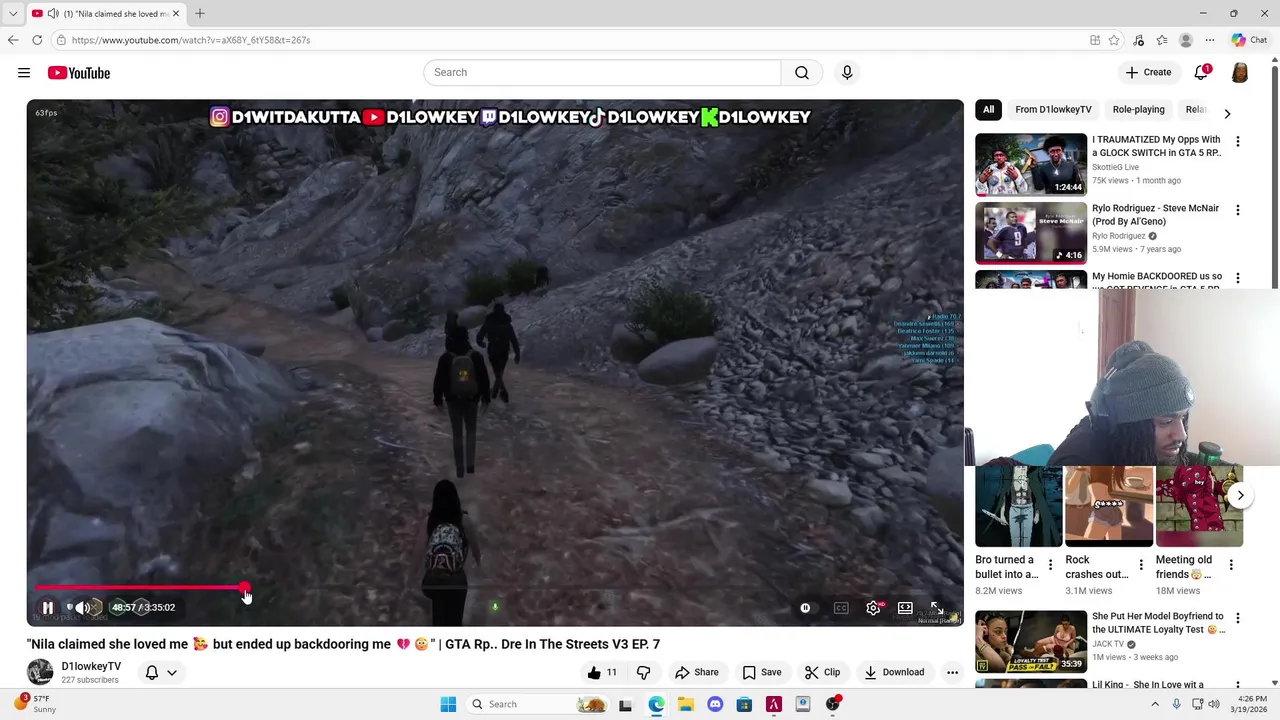The height and width of the screenshot is (720, 1280).
Task: Open player settings gear
Action: (873, 608)
